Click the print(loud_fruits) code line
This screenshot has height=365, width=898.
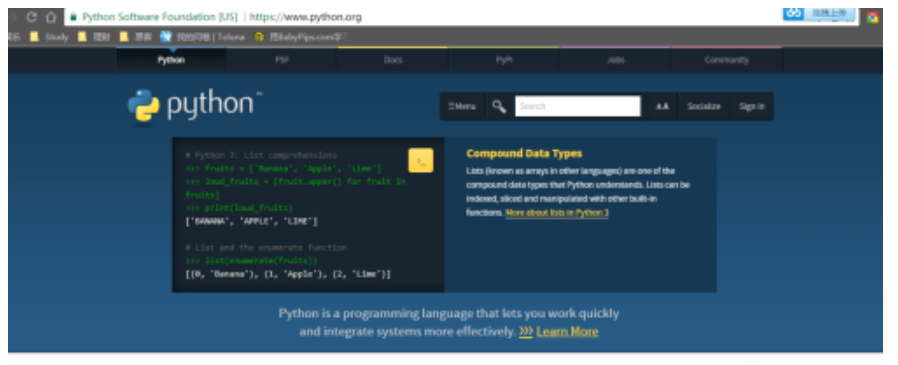point(239,208)
